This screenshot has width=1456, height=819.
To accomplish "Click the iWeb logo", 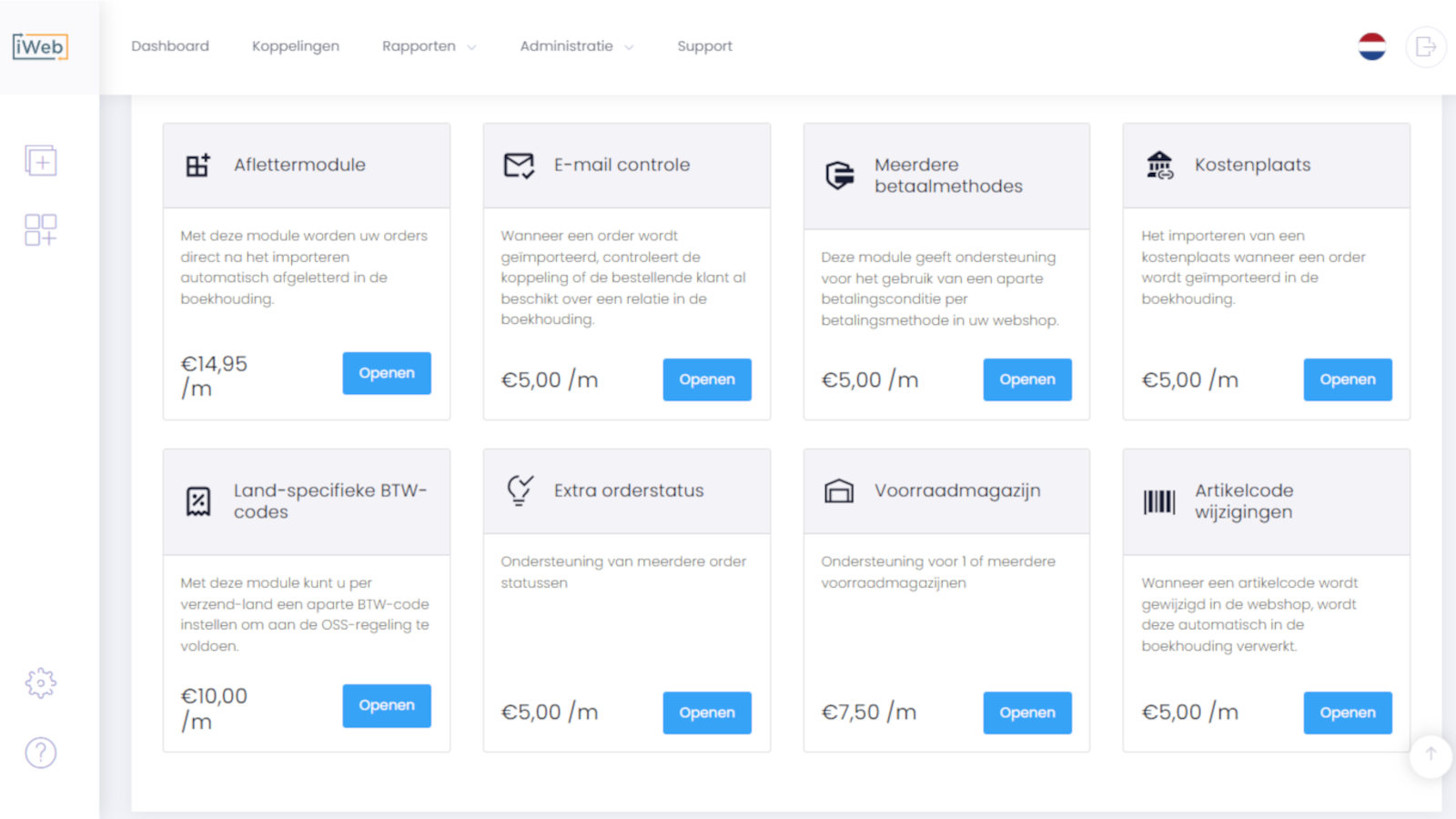I will pos(40,46).
